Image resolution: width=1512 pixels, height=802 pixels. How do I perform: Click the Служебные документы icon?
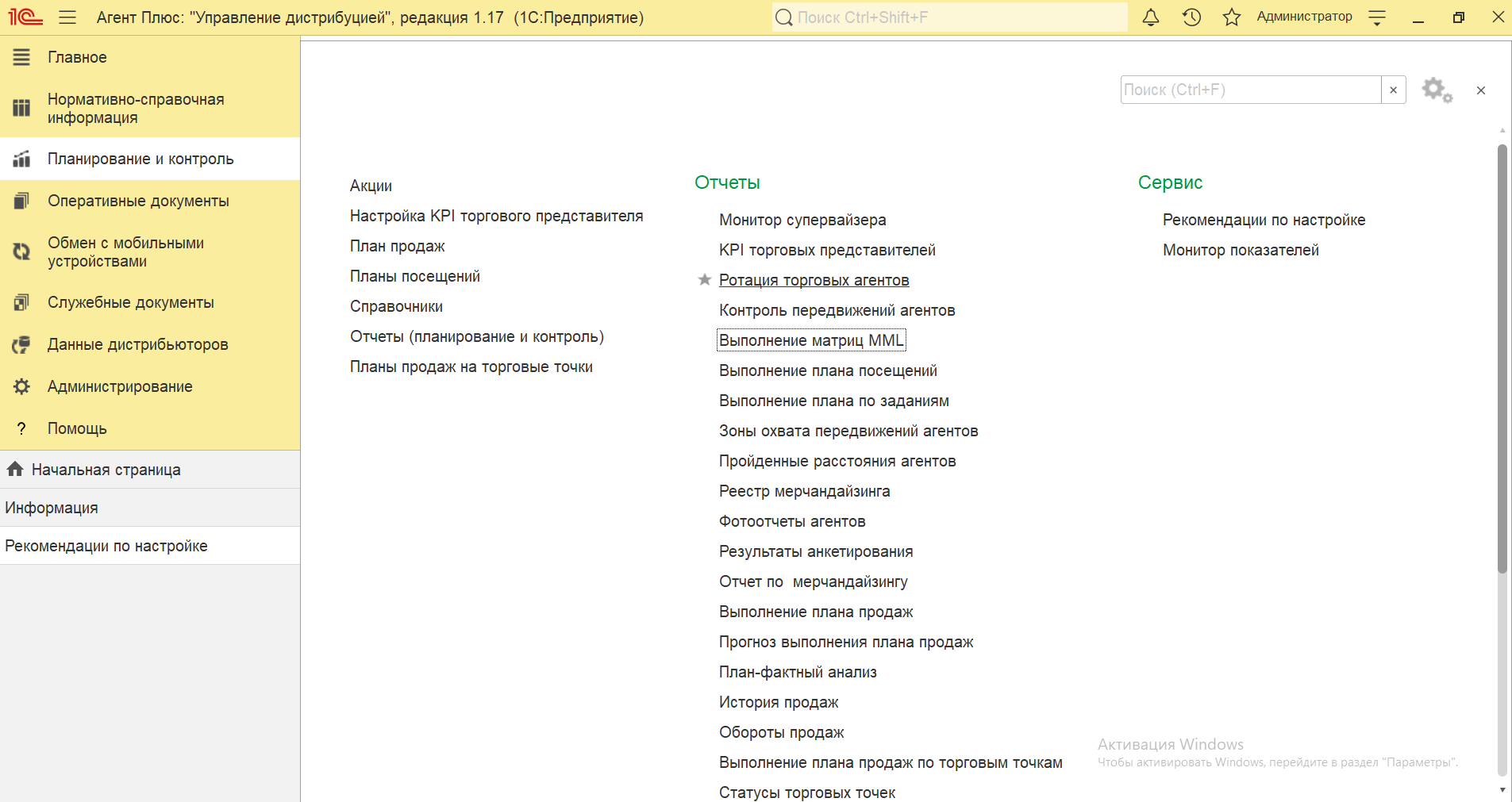pyautogui.click(x=21, y=302)
